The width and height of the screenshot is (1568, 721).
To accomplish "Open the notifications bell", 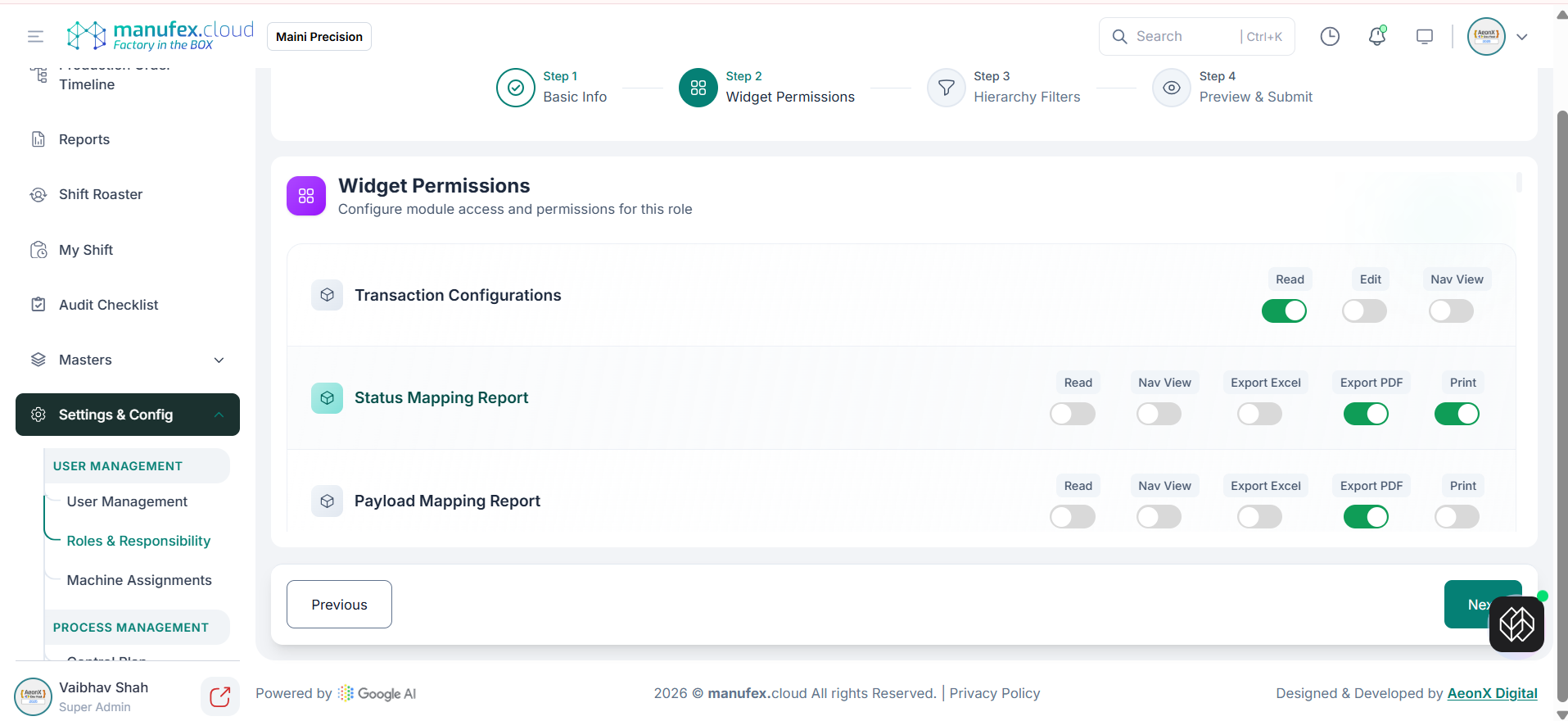I will [1377, 36].
